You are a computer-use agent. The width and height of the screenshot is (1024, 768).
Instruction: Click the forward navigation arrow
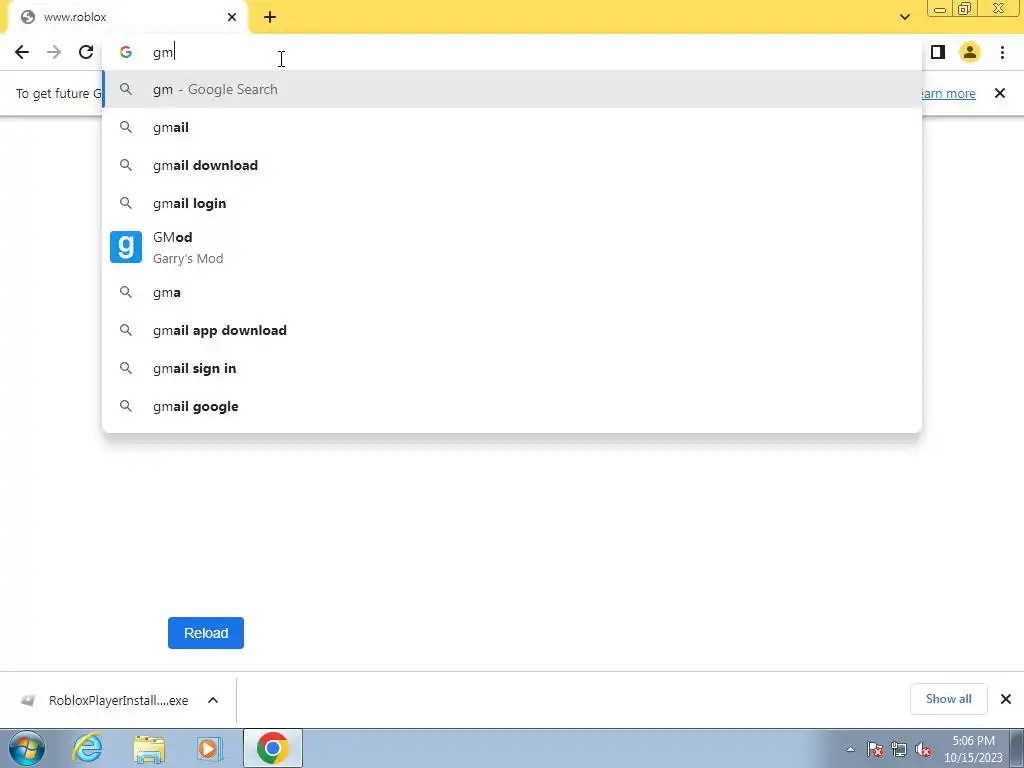[54, 52]
